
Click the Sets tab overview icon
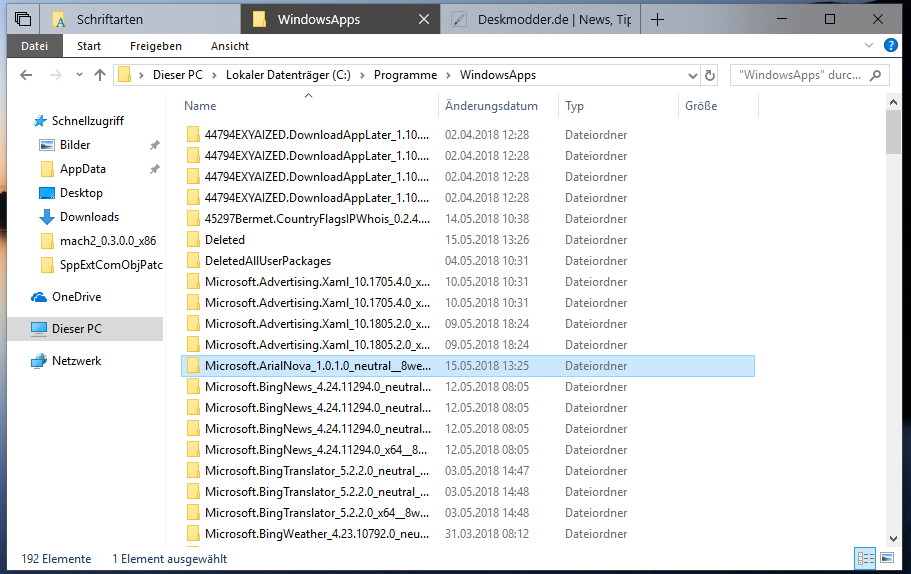(x=23, y=19)
